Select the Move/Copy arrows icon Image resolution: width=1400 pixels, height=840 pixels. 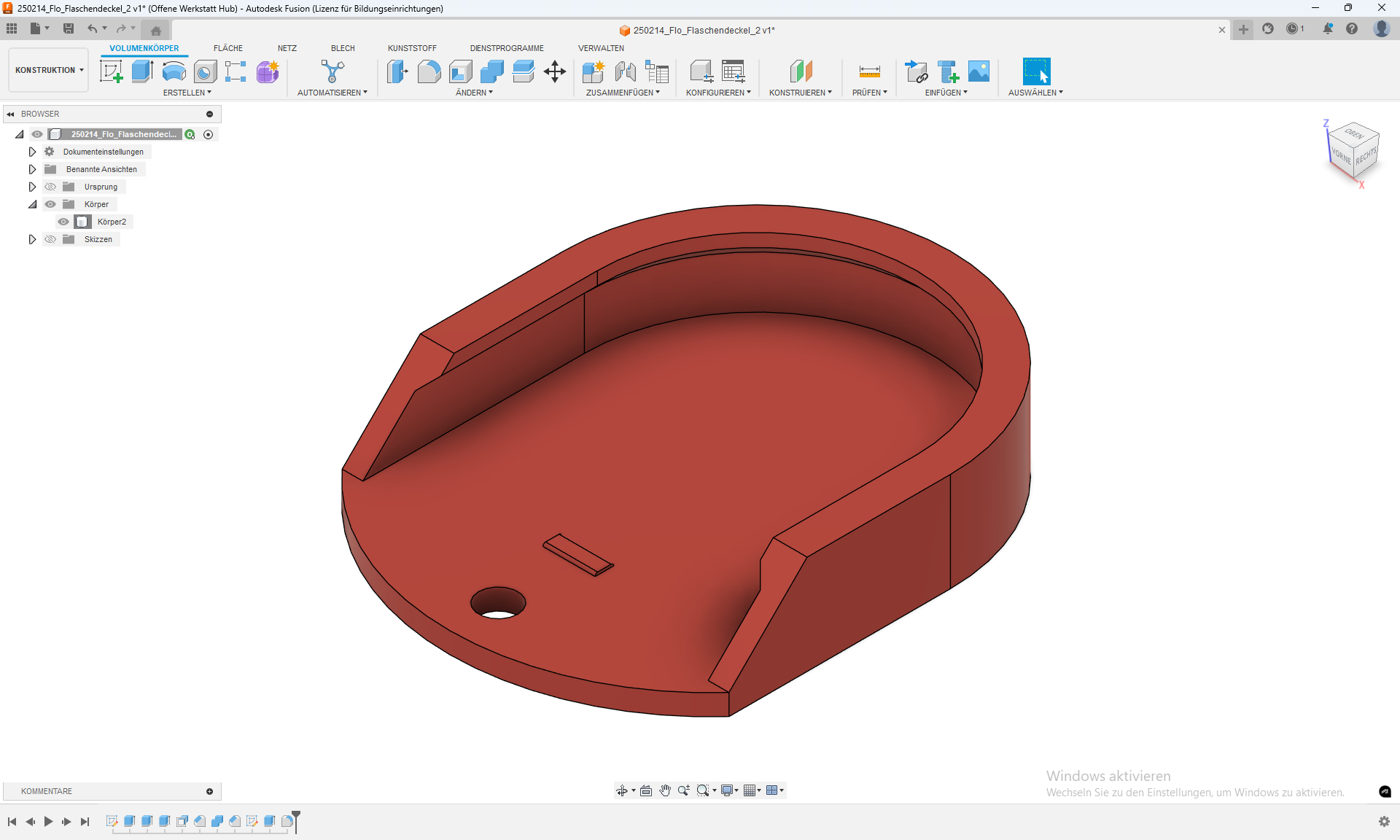555,71
